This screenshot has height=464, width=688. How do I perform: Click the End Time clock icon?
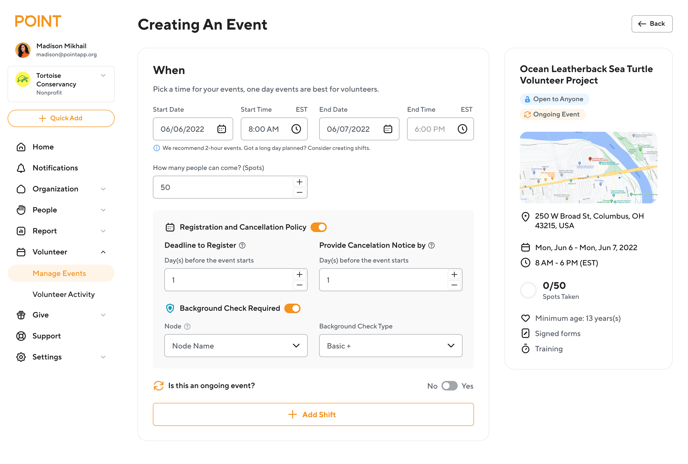462,129
